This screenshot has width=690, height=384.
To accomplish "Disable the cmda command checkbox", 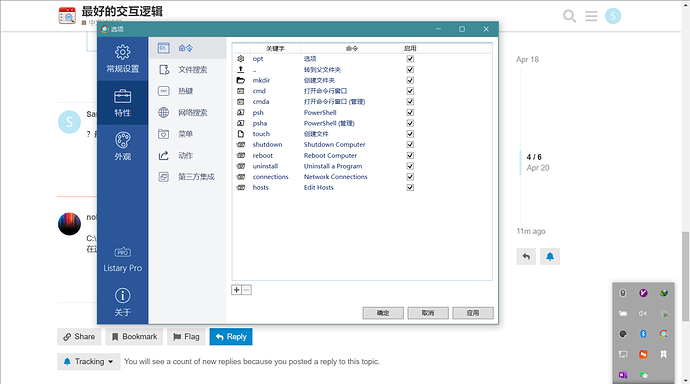I will pyautogui.click(x=410, y=102).
